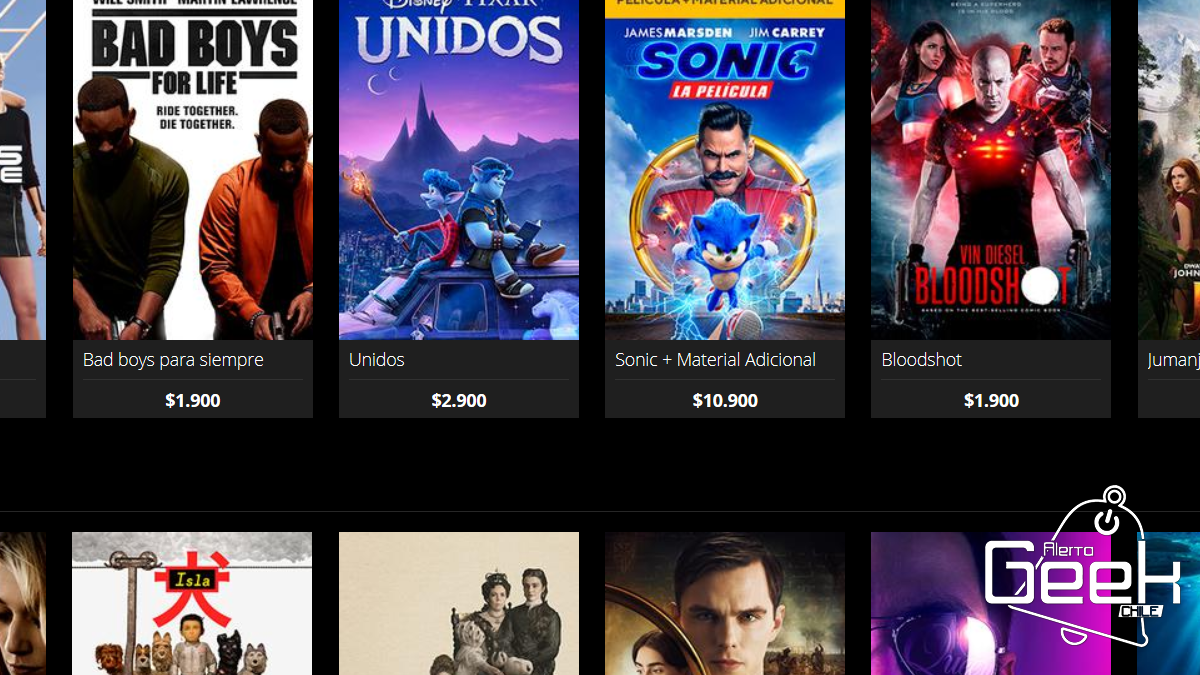Click the Bad boys para siempre title
The height and width of the screenshot is (675, 1200).
173,360
